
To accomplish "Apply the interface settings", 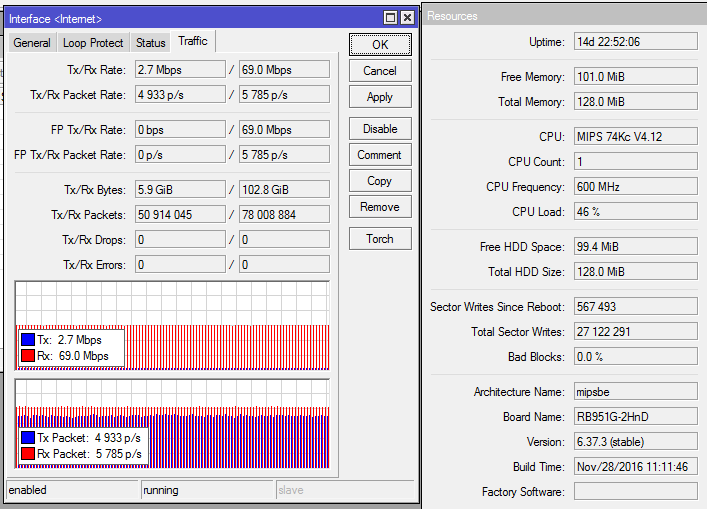I will [x=379, y=97].
